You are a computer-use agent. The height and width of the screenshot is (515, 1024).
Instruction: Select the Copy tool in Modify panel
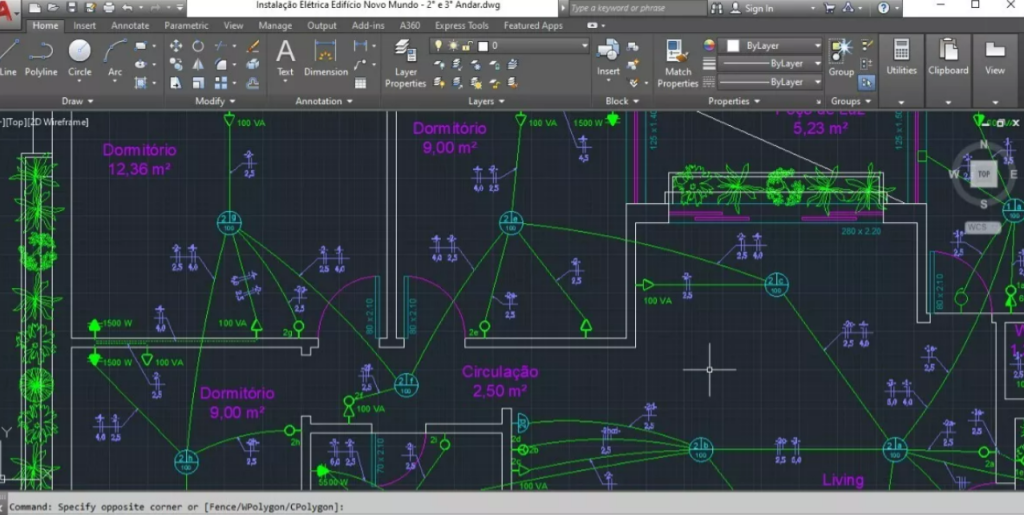(176, 64)
